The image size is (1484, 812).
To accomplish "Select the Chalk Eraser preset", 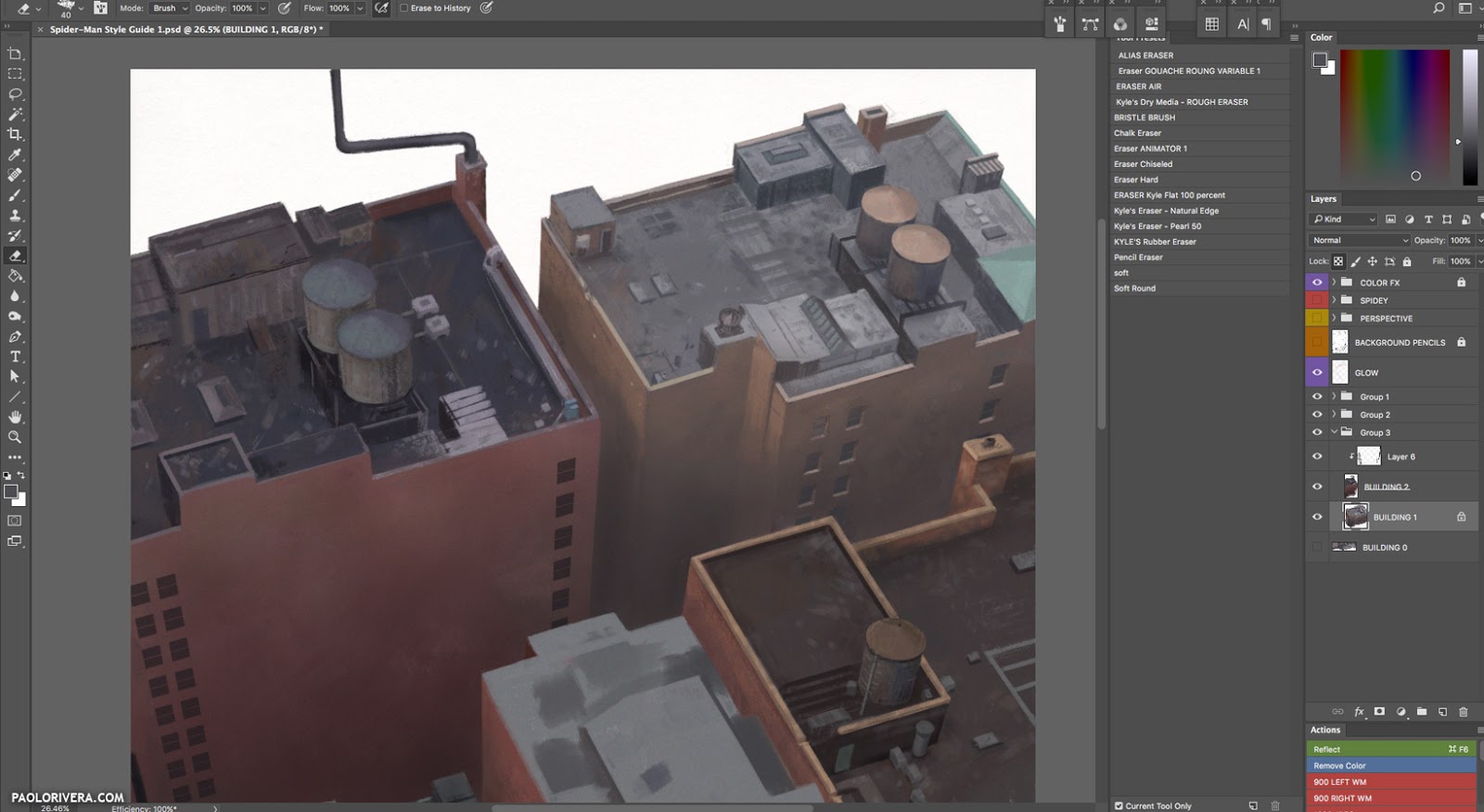I will tap(1201, 133).
